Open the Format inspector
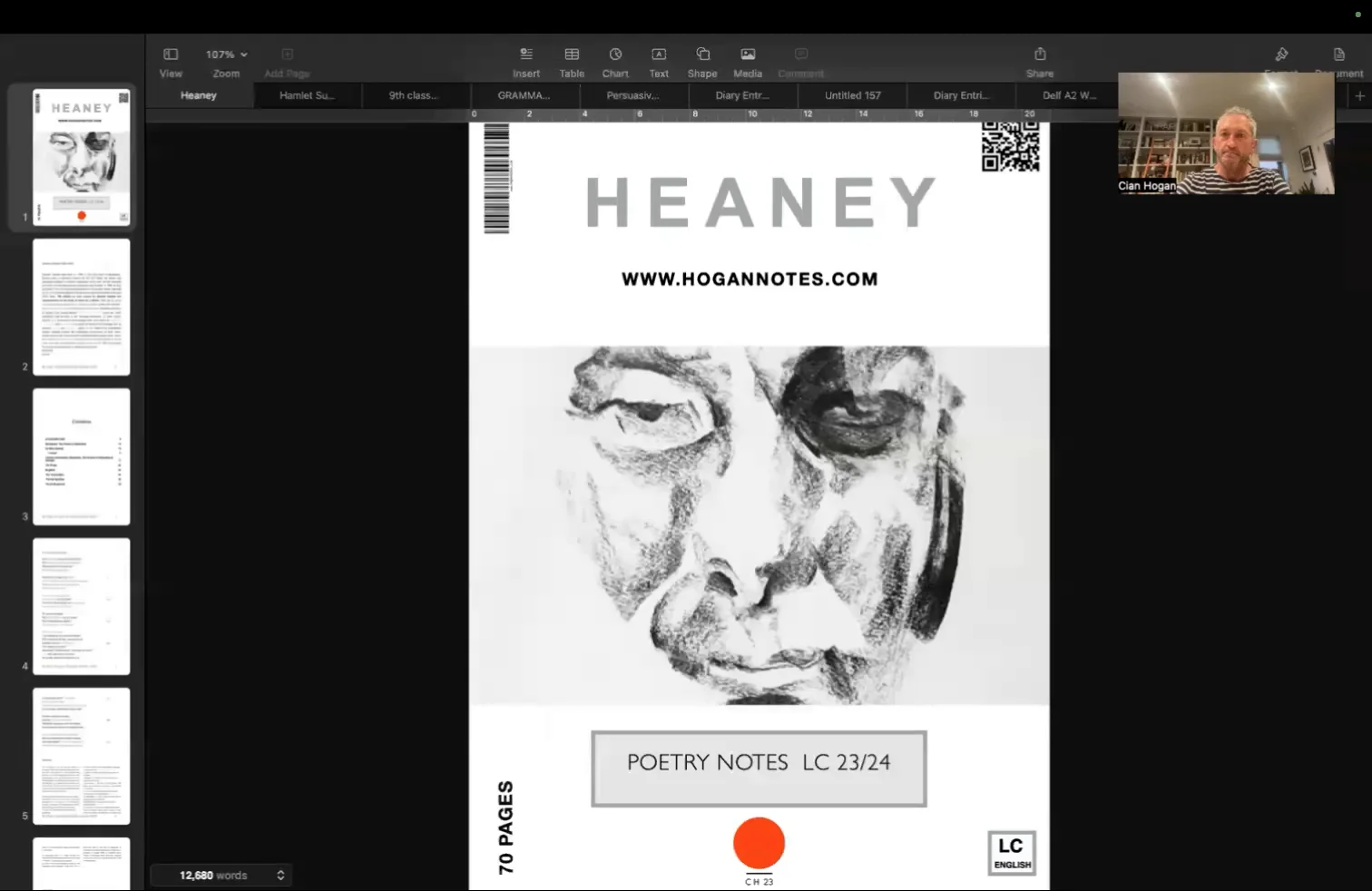 pos(1281,54)
